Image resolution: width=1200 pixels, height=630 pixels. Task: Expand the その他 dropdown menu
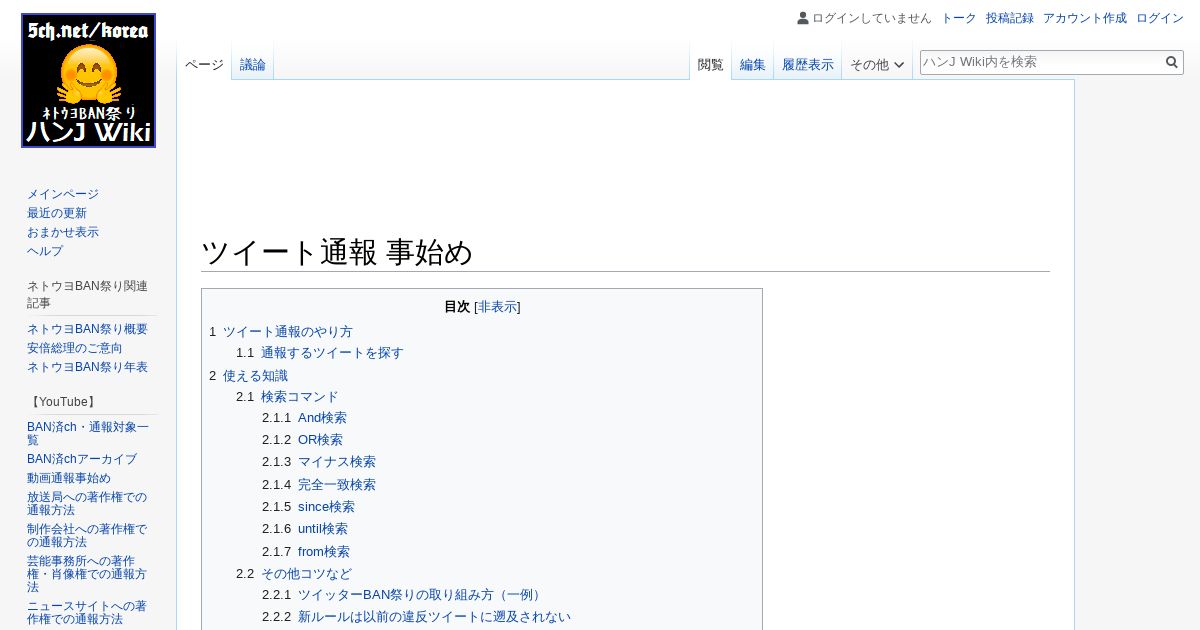click(877, 65)
